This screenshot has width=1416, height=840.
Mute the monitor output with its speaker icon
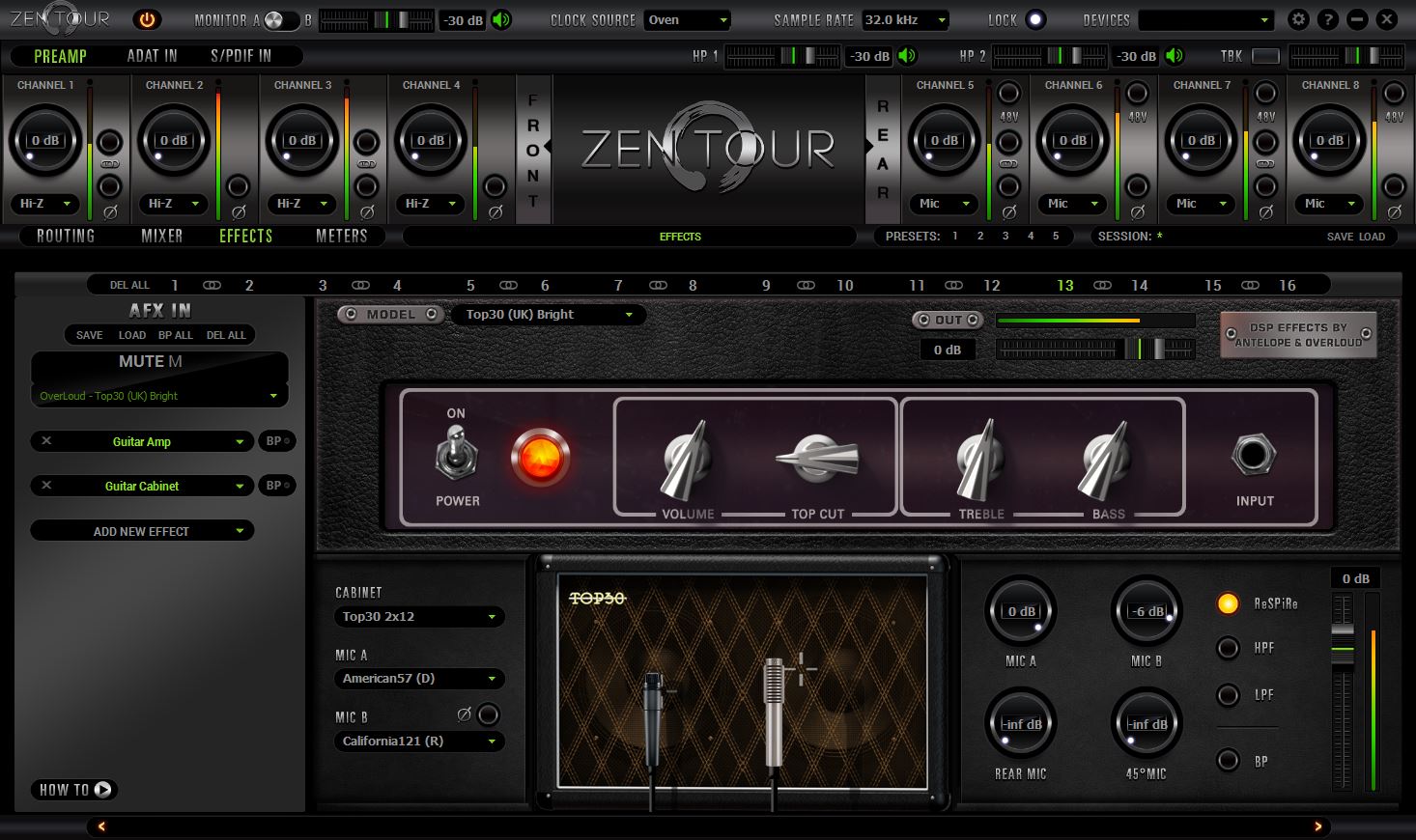pyautogui.click(x=501, y=19)
